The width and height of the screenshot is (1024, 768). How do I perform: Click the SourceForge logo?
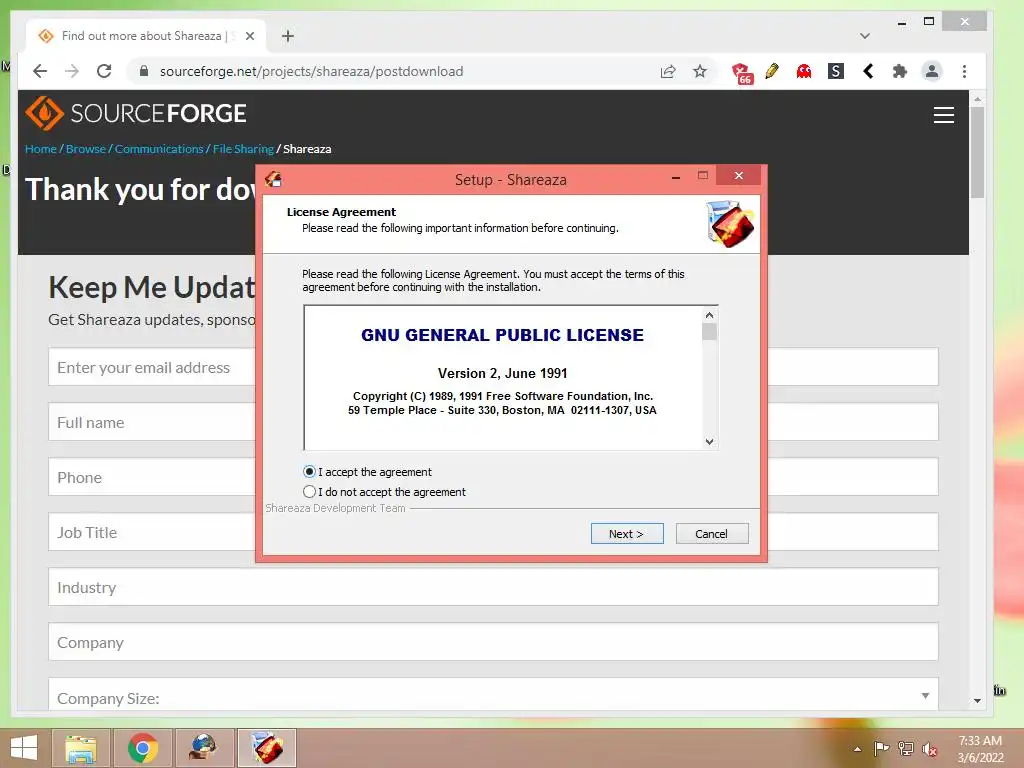coord(136,113)
